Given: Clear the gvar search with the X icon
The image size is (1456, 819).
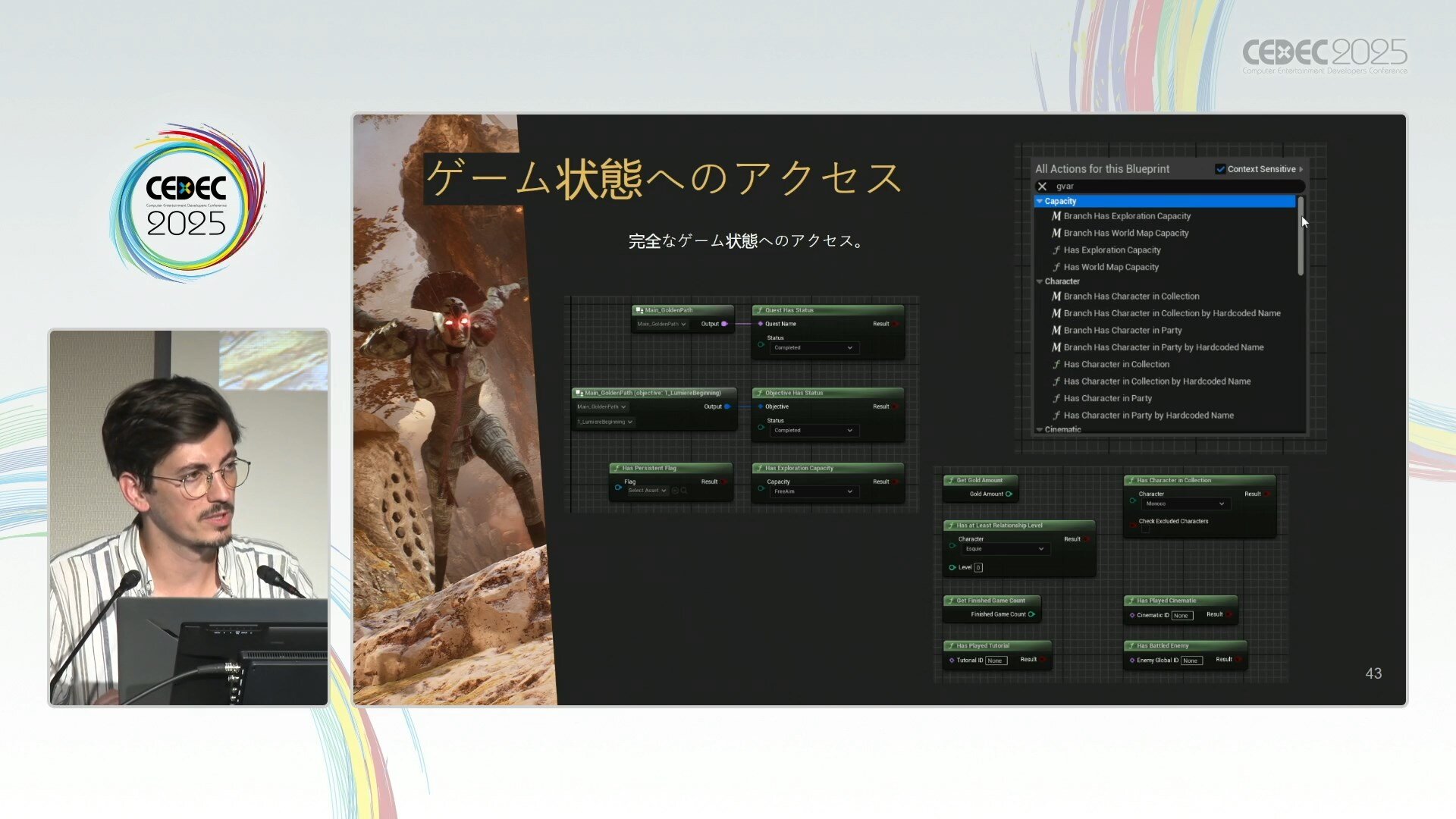Looking at the screenshot, I should coord(1042,187).
